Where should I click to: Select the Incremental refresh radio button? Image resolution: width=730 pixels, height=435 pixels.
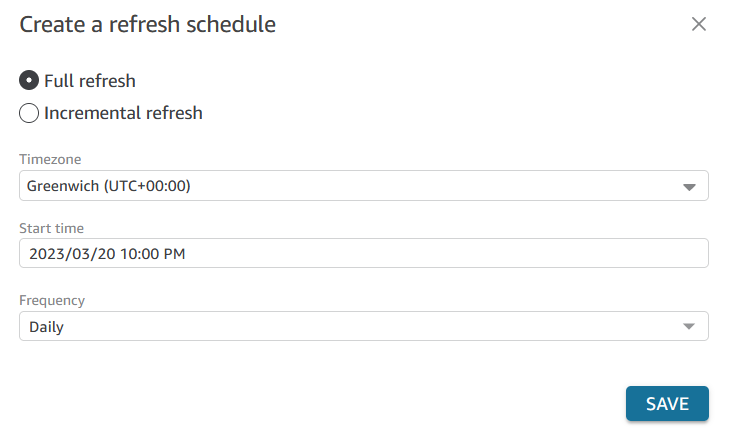29,113
